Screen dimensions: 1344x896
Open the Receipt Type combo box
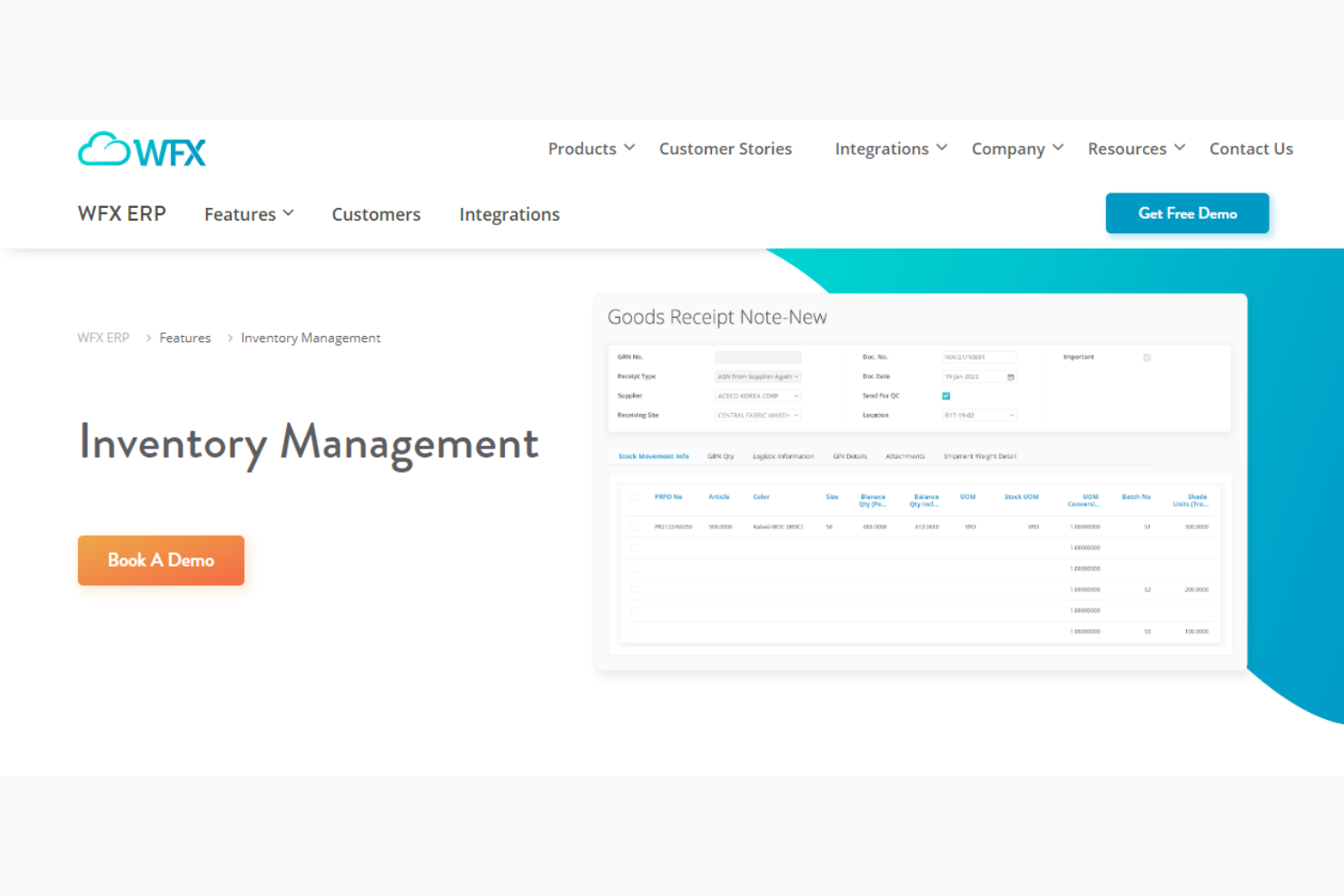coord(758,377)
